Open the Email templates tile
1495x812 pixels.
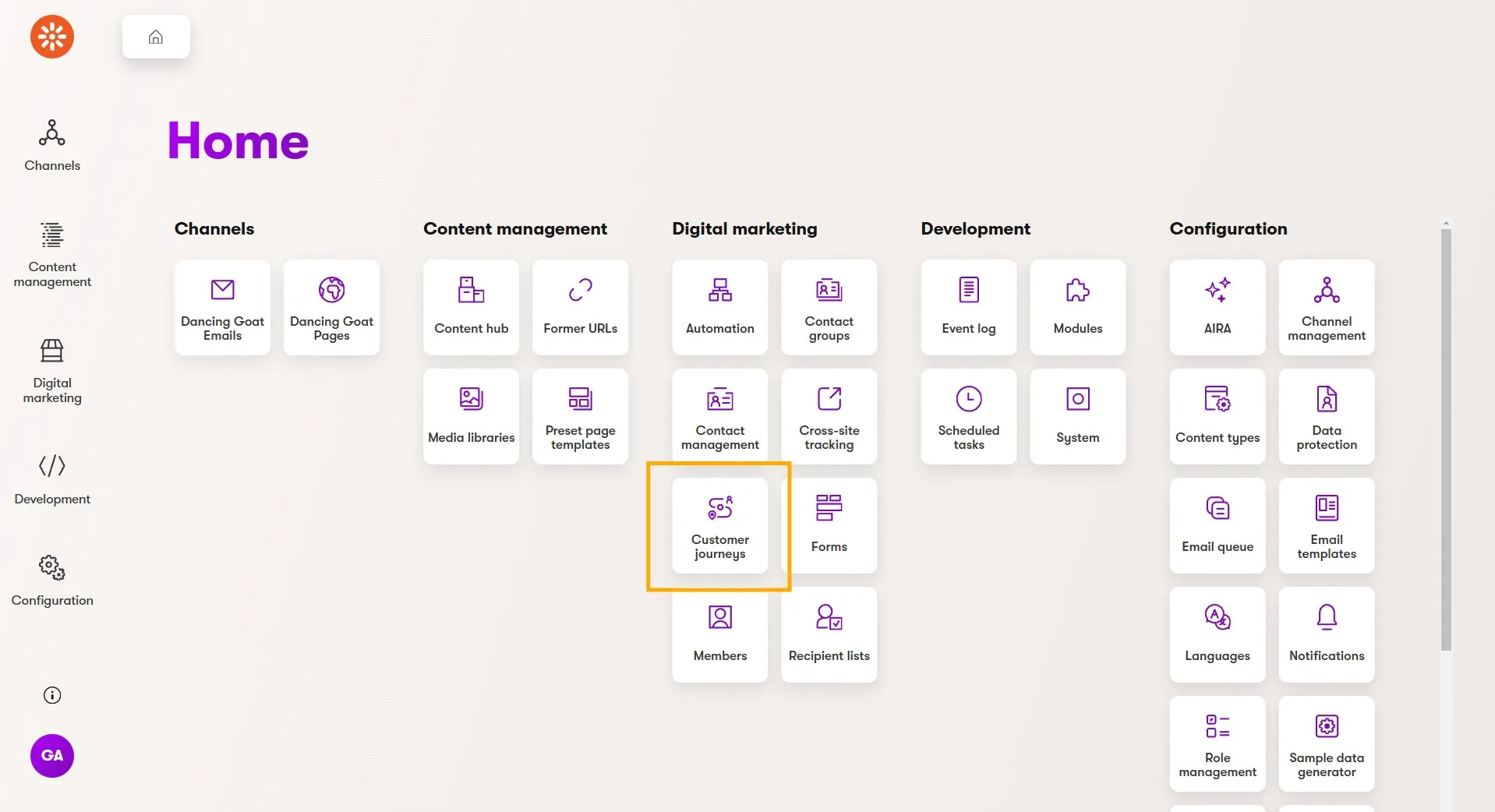click(1327, 526)
